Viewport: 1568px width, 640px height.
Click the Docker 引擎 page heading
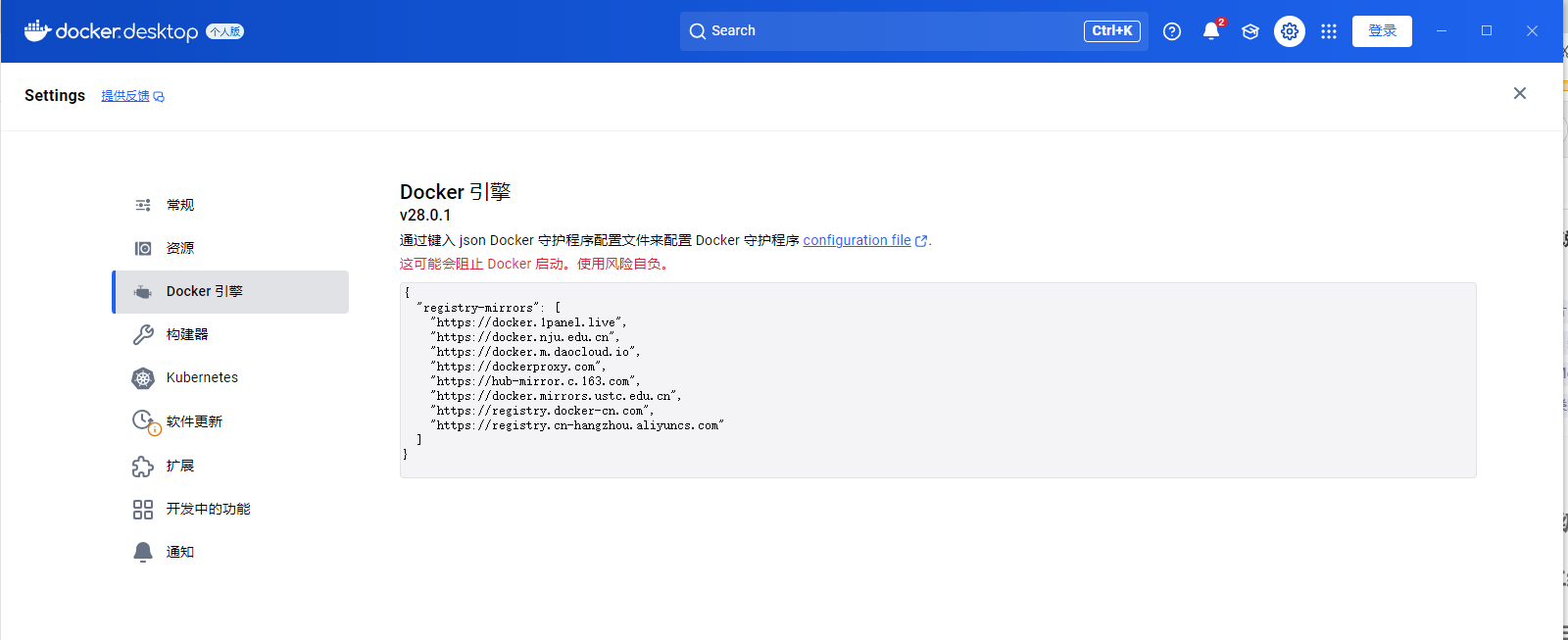(456, 191)
